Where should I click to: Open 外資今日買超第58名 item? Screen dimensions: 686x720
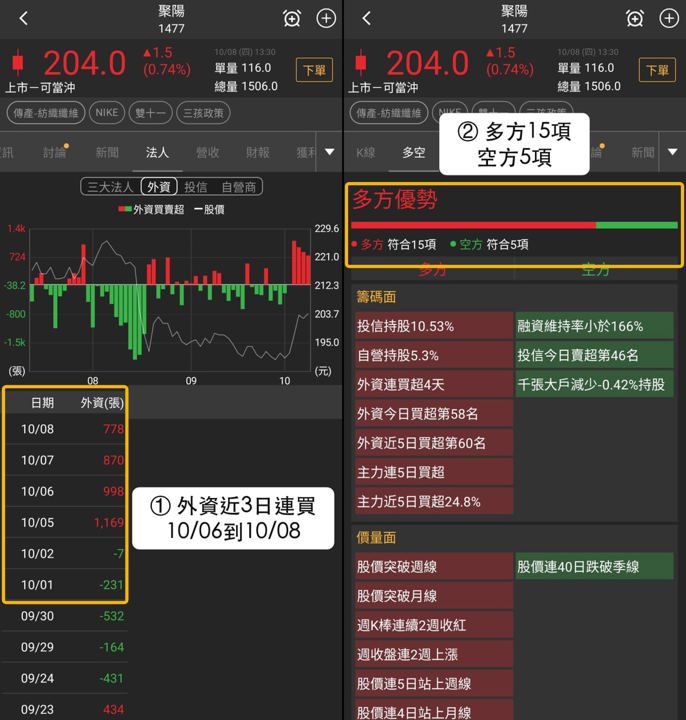click(434, 413)
